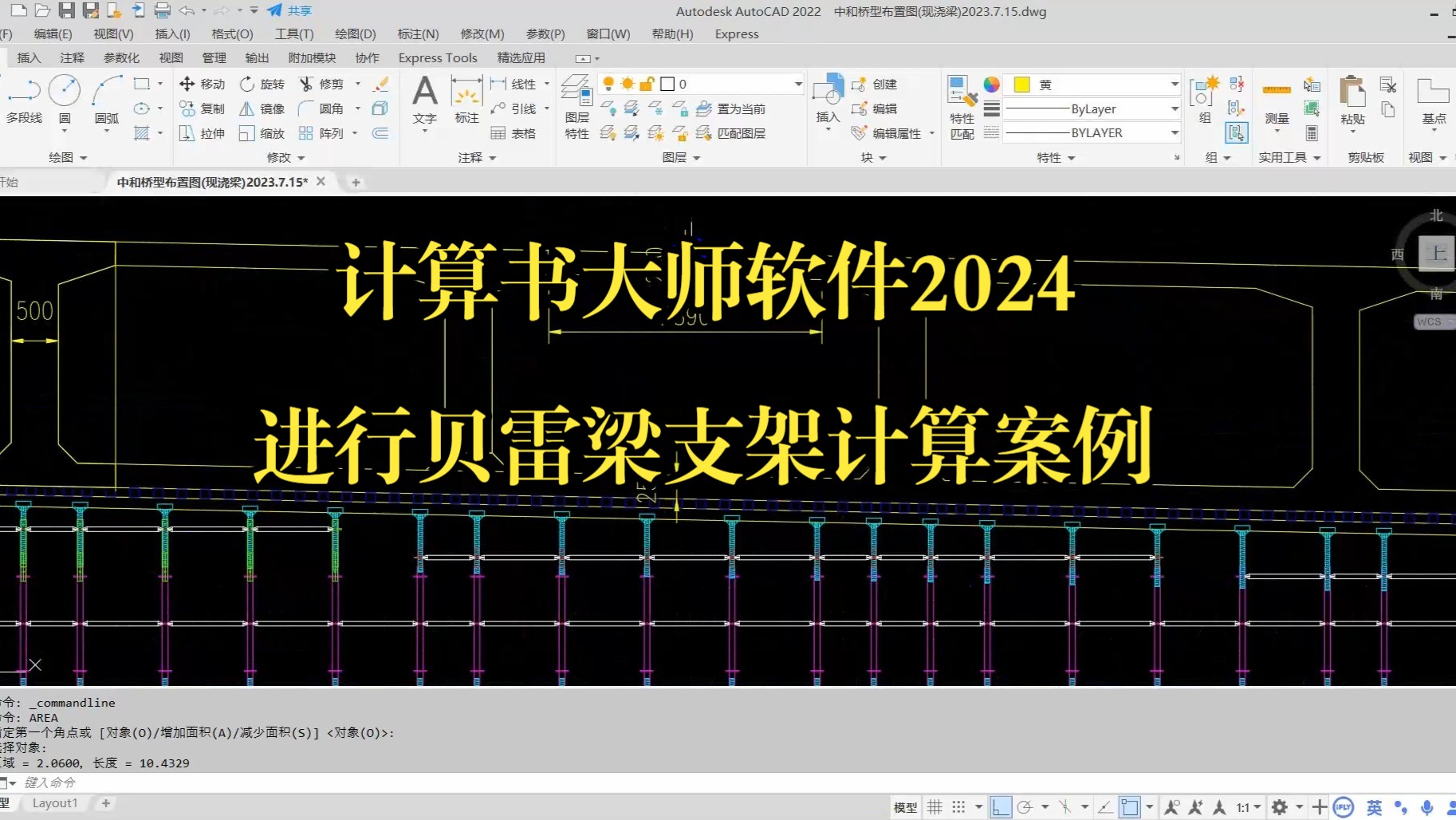
Task: Expand the 实用工具 panel title
Action: point(1289,158)
